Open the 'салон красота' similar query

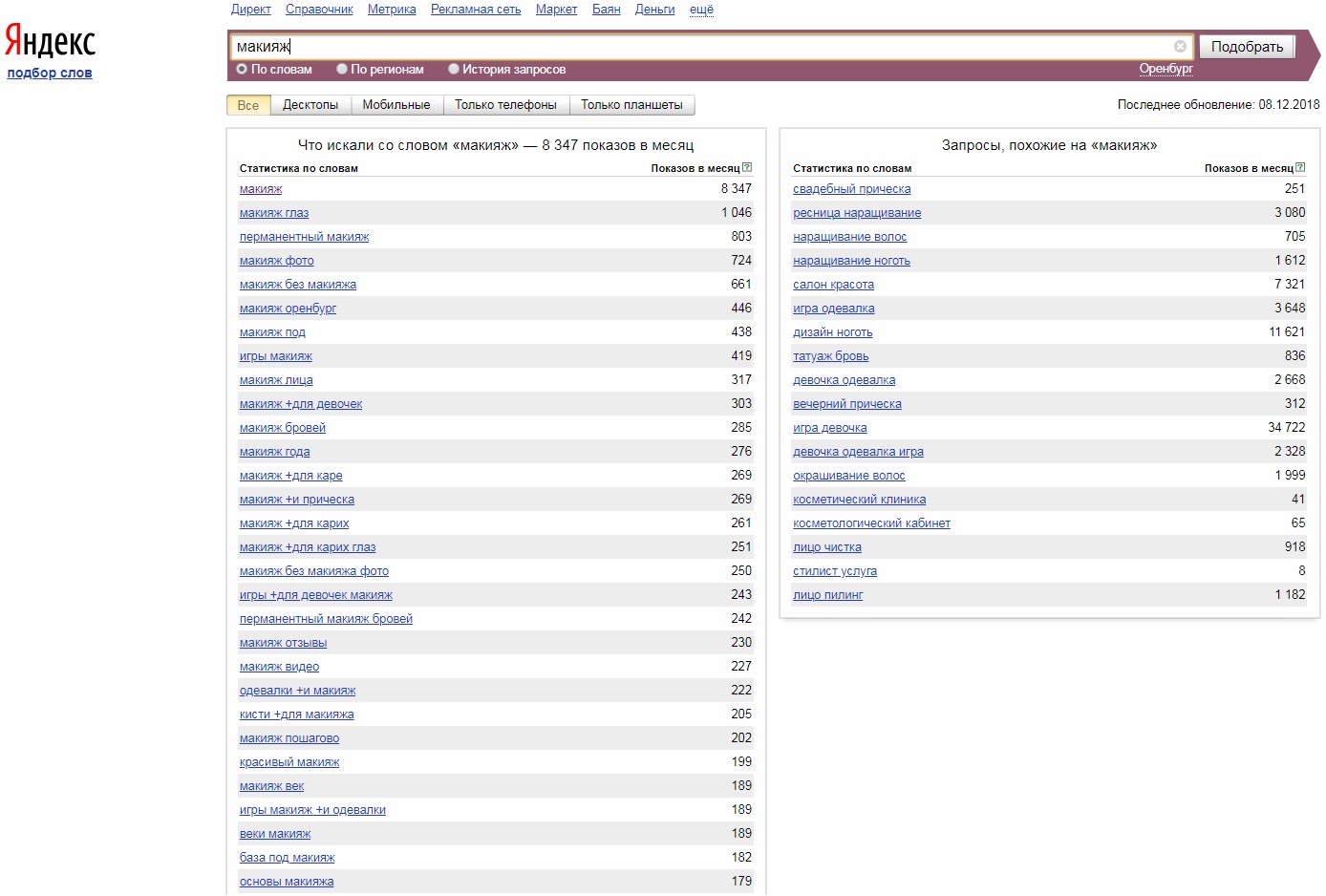point(833,285)
